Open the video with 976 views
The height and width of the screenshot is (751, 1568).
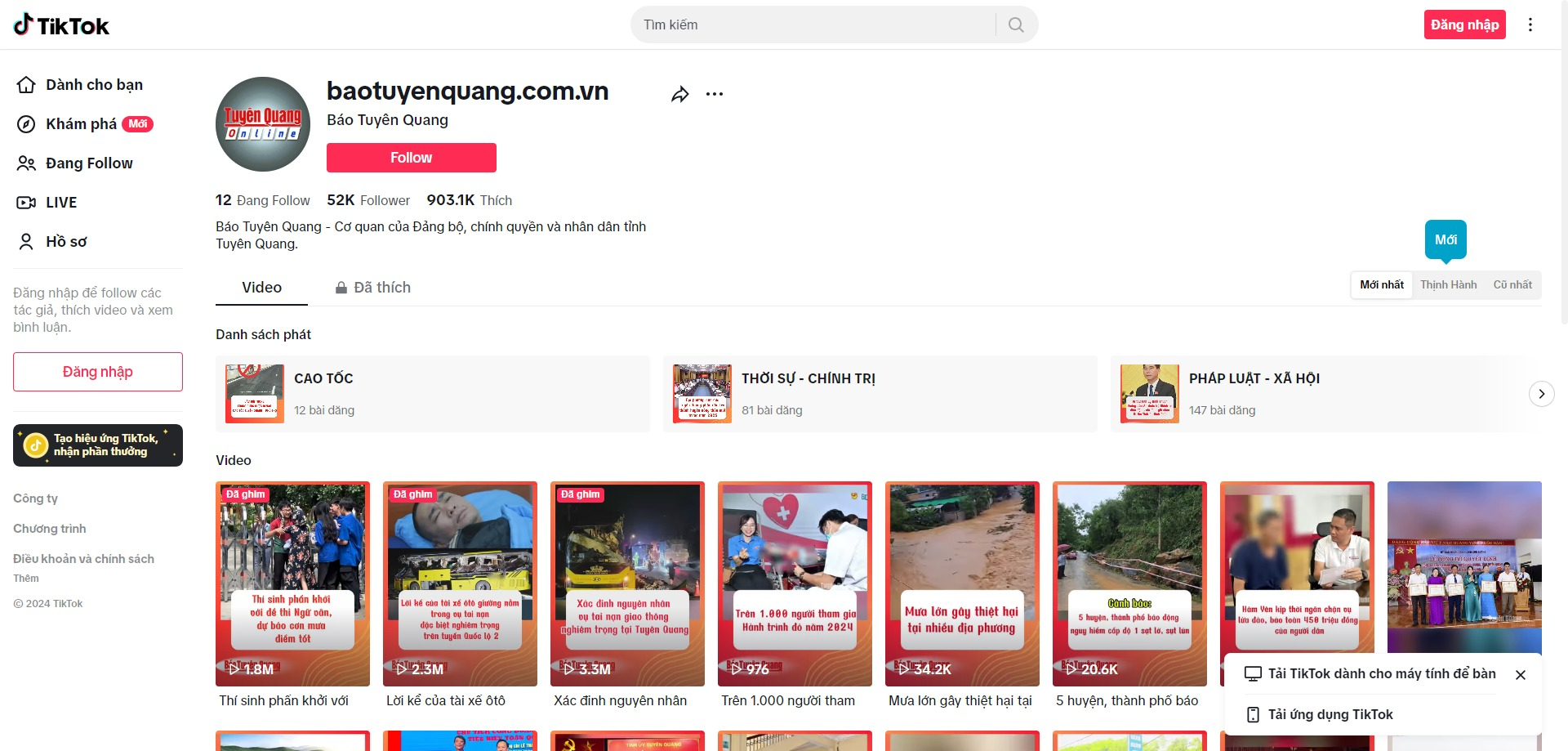click(795, 583)
